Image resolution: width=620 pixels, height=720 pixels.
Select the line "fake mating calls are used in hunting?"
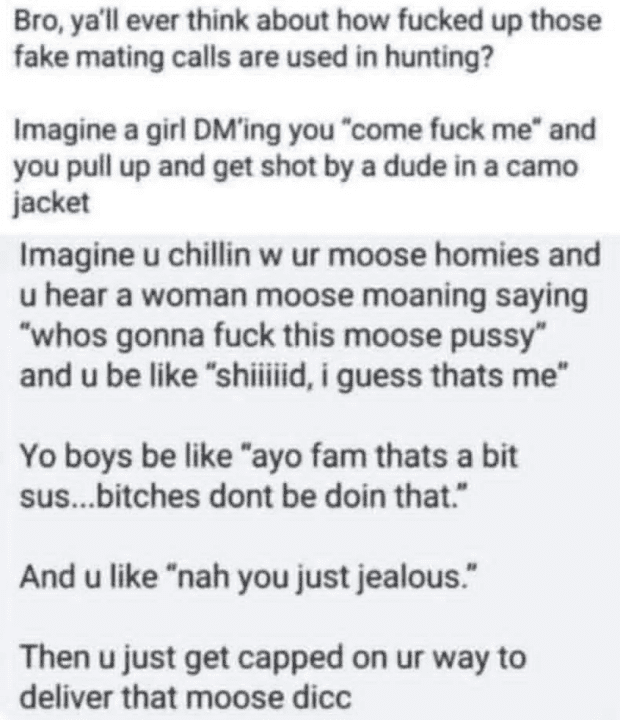point(254,57)
